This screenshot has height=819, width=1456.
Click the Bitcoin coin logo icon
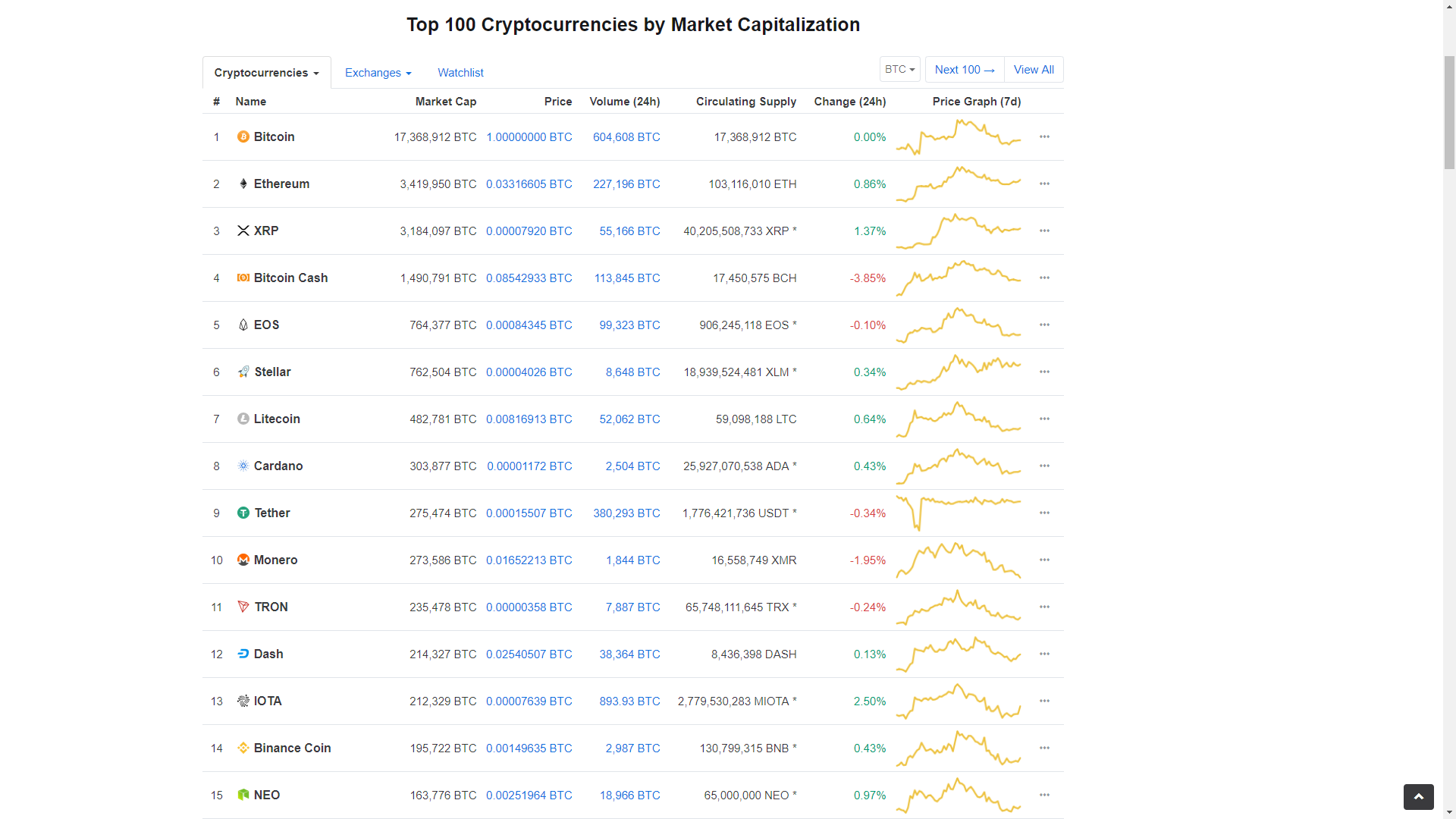[243, 136]
